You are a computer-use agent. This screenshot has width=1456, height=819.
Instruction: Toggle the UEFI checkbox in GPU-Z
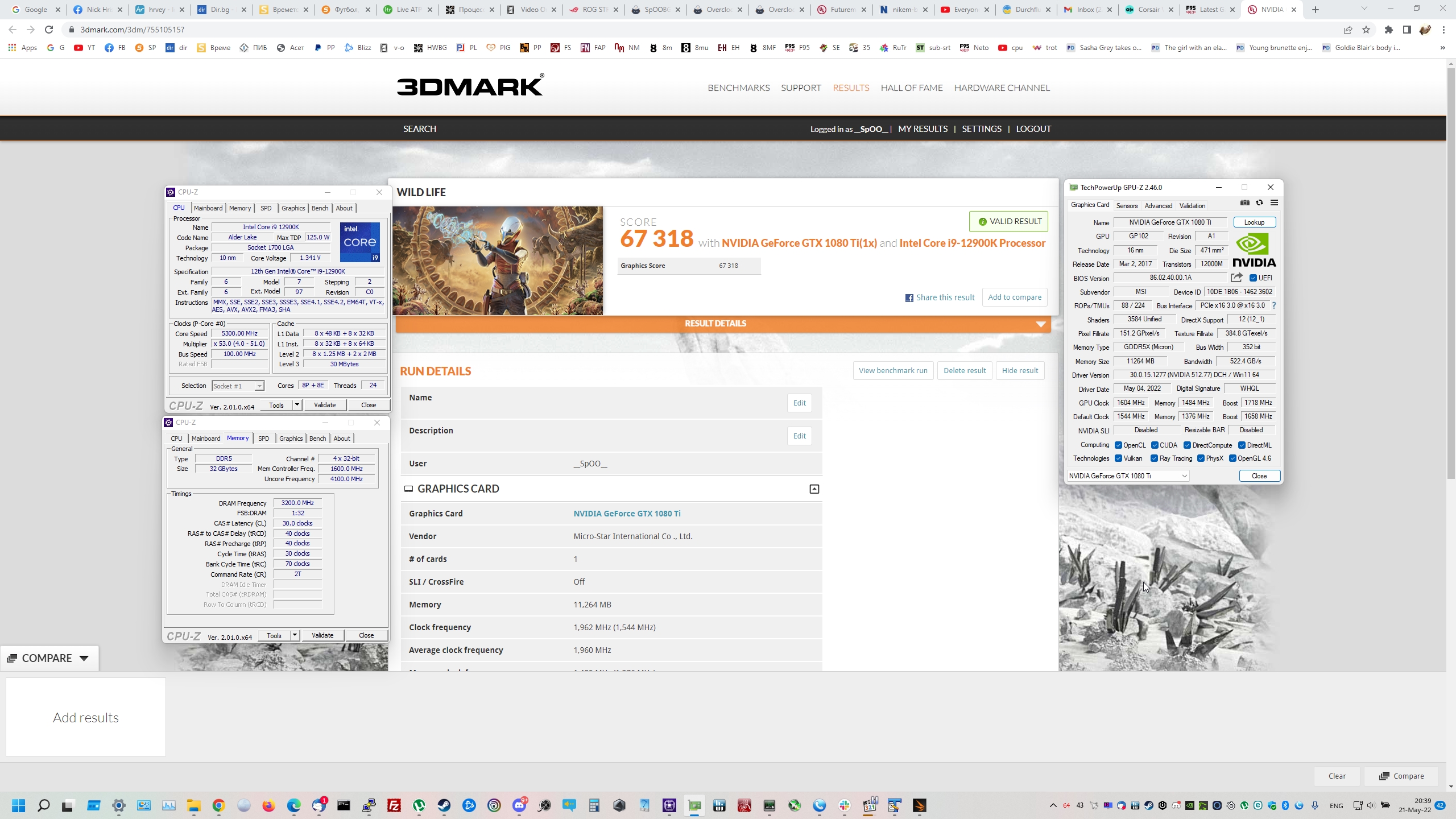tap(1253, 278)
